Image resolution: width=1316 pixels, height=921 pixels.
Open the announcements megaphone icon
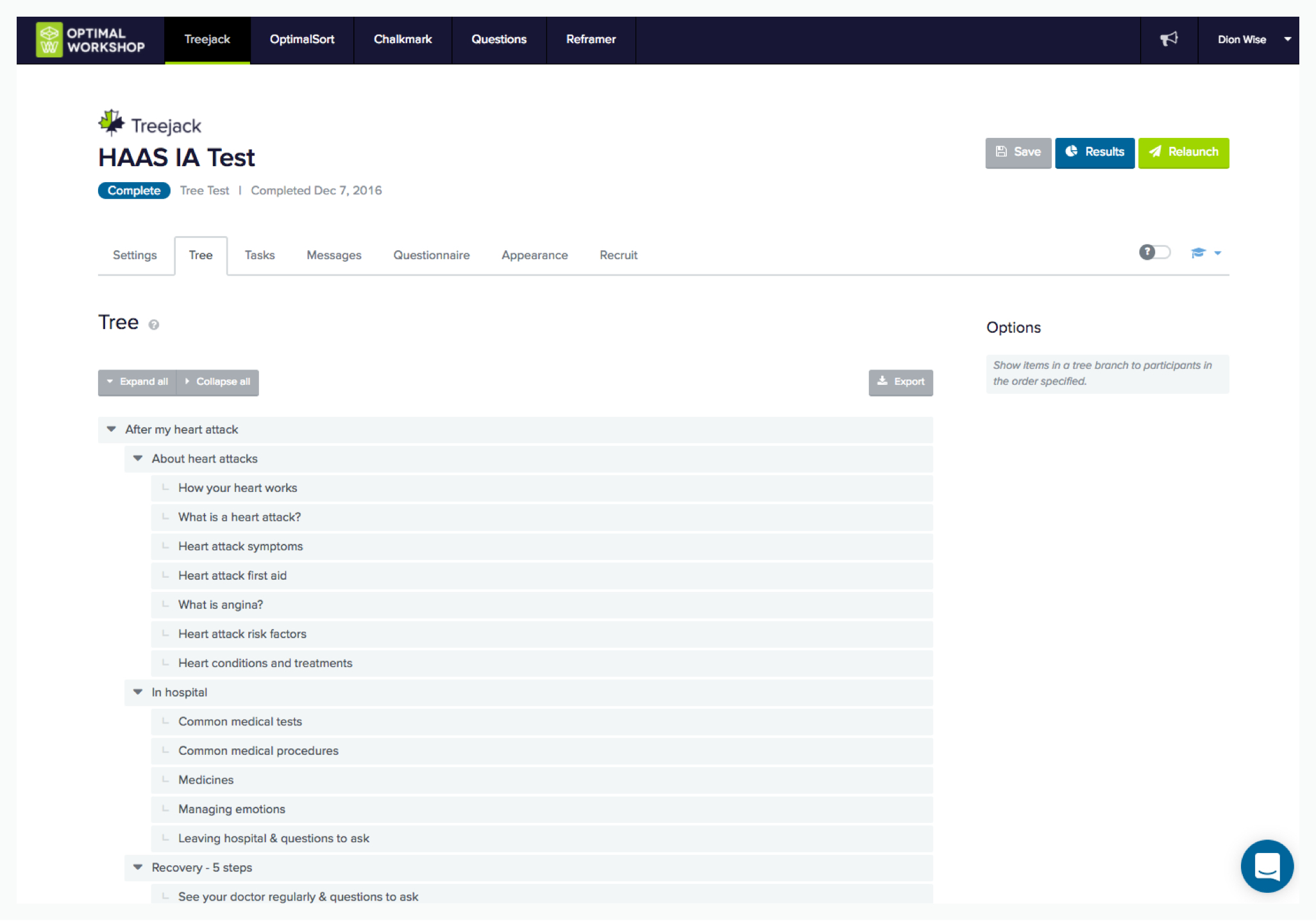pyautogui.click(x=1169, y=39)
